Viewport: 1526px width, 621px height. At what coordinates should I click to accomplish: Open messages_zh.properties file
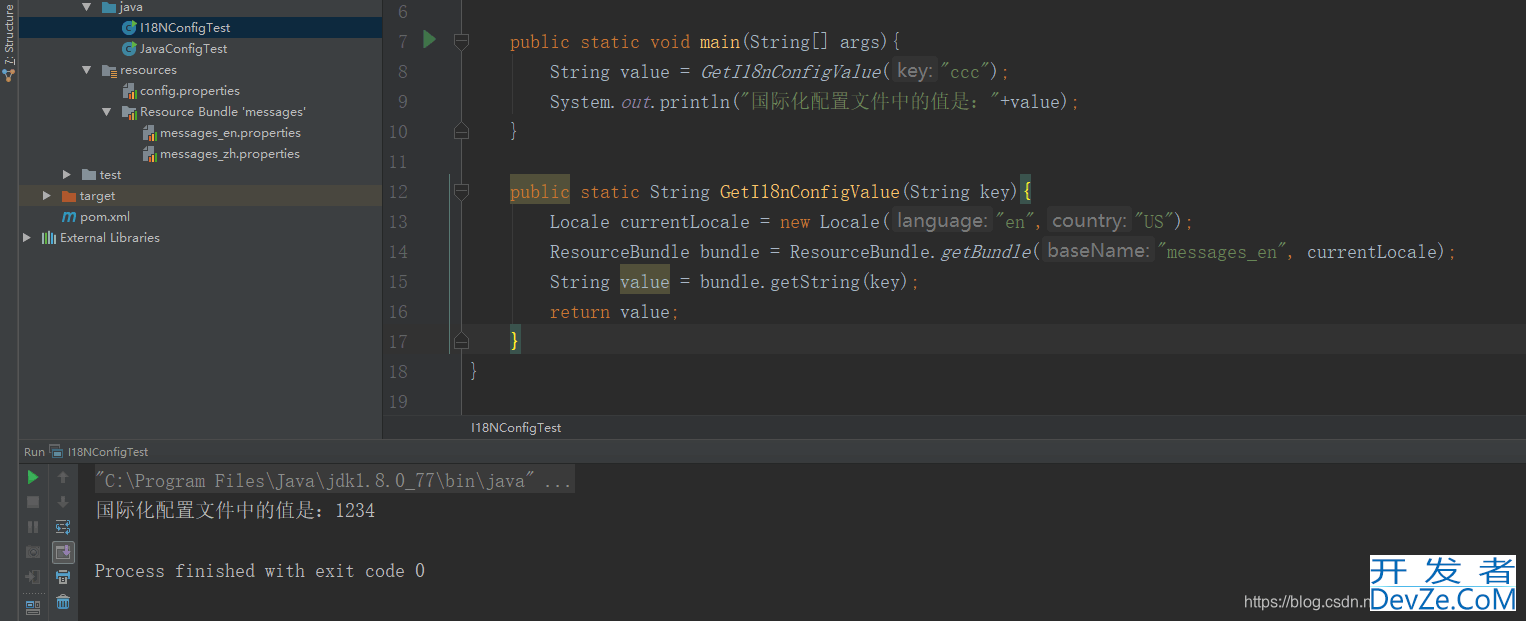coord(230,154)
